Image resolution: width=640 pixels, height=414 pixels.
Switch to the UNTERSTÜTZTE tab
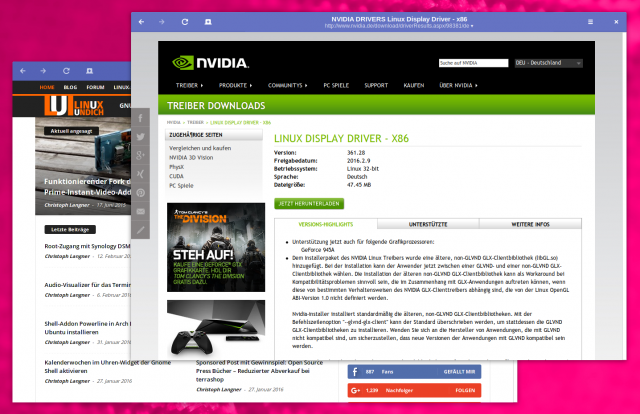click(x=428, y=224)
